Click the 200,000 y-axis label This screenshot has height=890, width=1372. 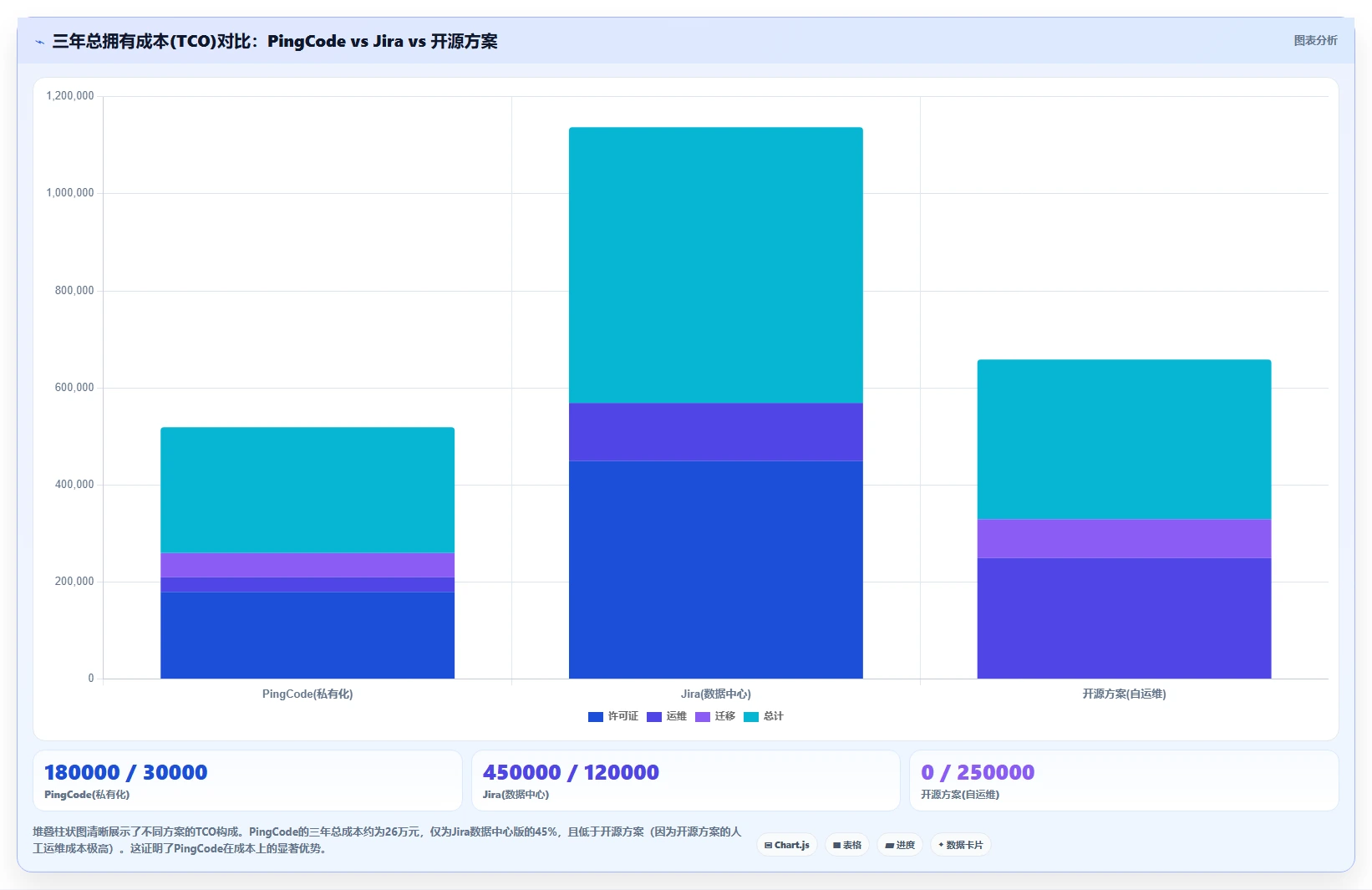(x=74, y=582)
